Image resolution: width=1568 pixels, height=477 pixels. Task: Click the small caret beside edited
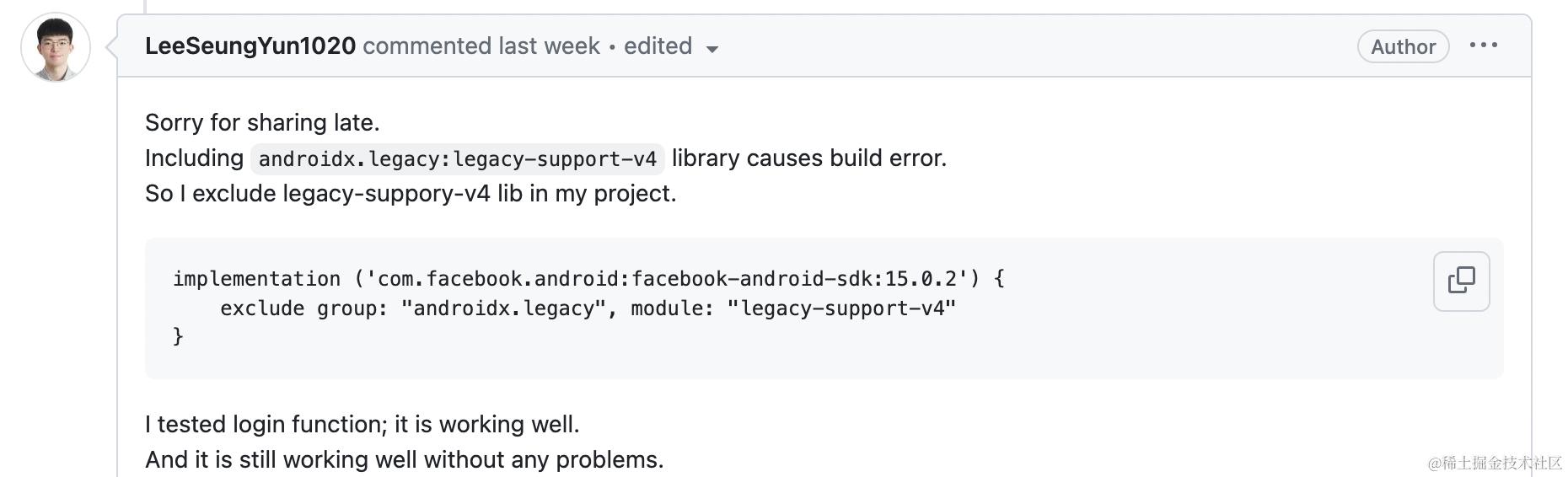click(x=712, y=49)
